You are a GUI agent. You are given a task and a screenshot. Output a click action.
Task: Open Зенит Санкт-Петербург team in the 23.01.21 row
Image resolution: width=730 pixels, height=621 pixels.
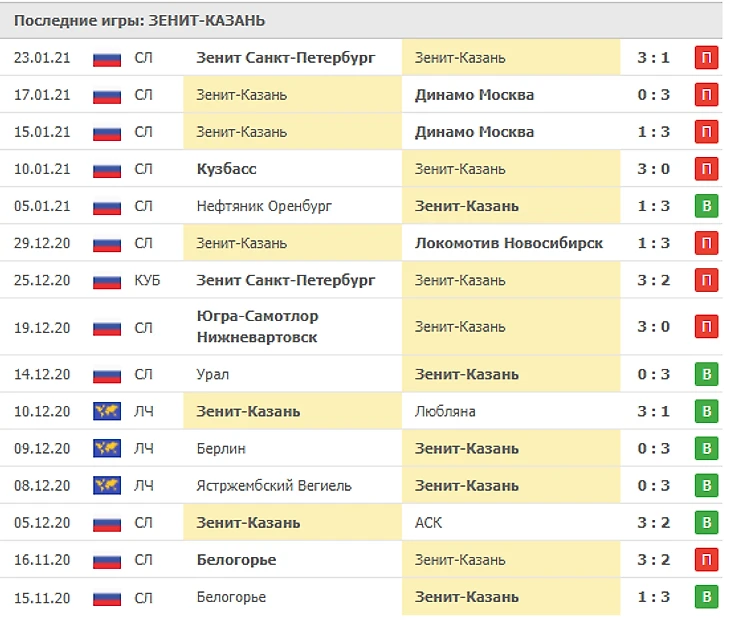[x=286, y=58]
